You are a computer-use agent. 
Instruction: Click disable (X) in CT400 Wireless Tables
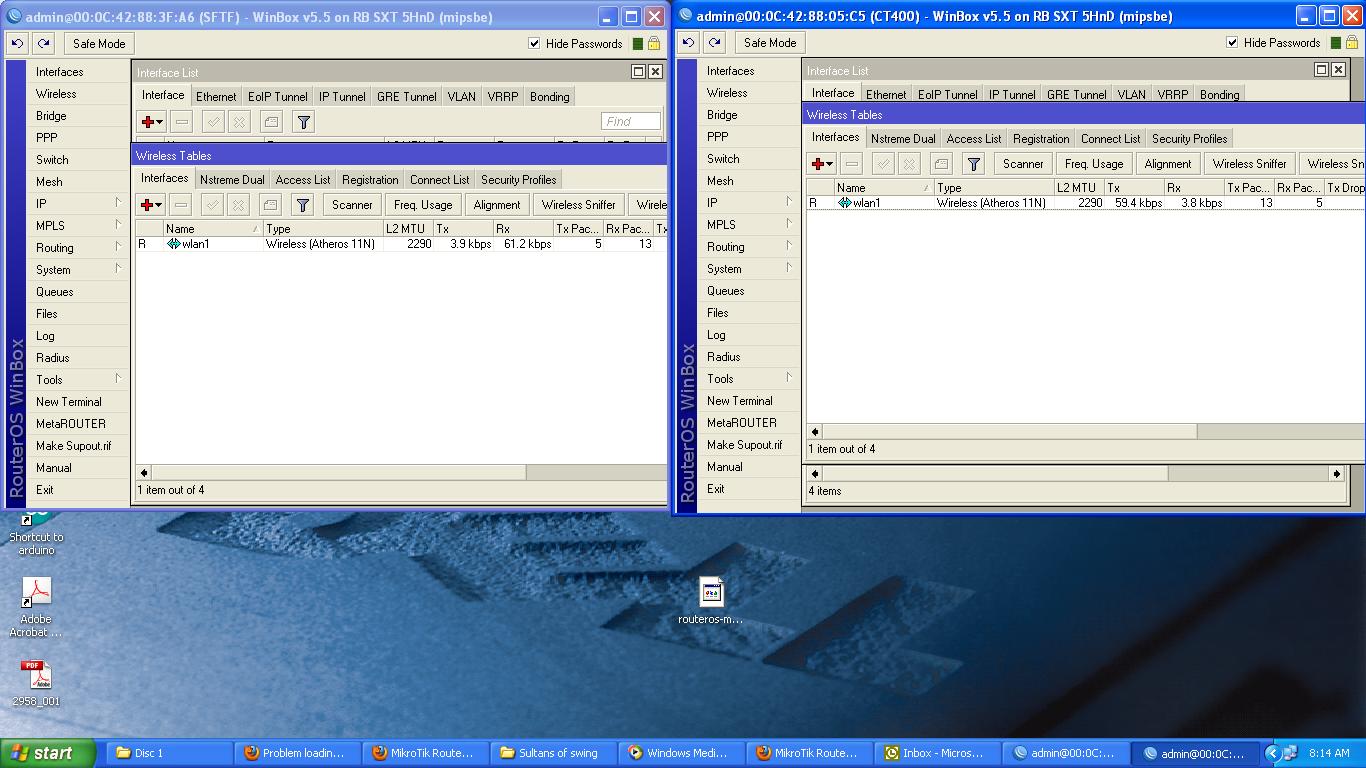click(909, 164)
